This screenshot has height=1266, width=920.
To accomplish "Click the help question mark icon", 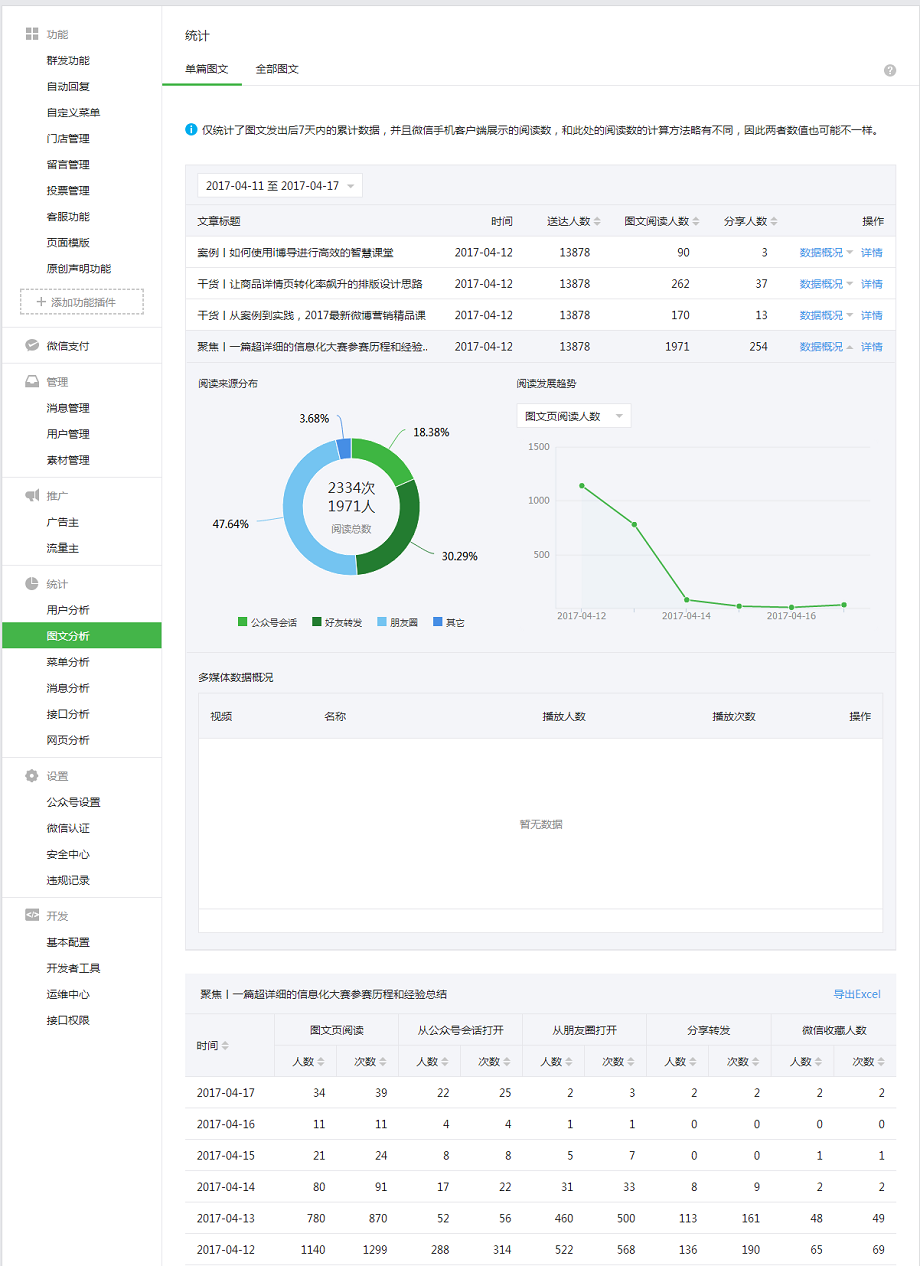I will (890, 70).
